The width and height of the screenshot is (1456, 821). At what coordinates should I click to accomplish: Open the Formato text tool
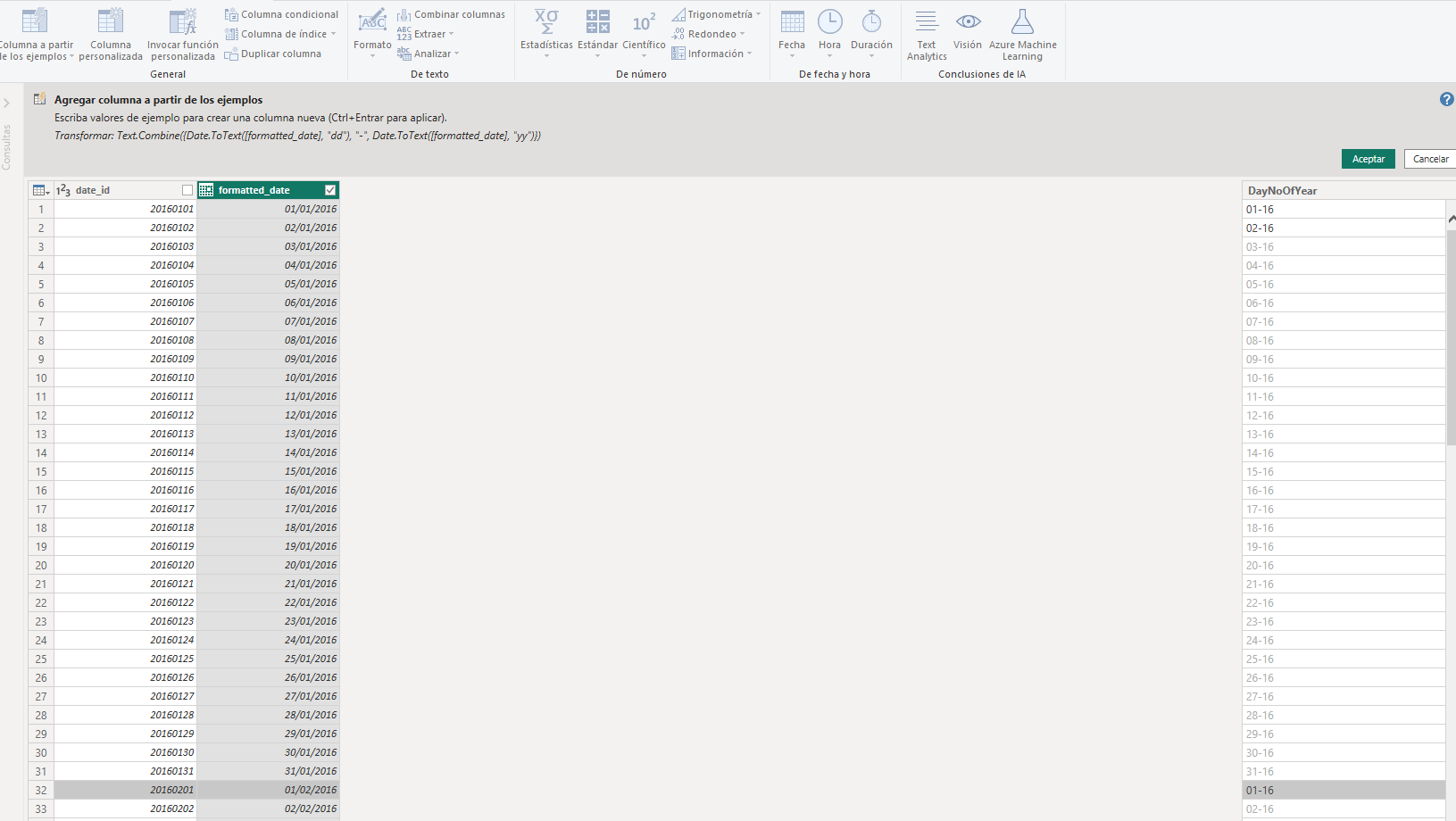pyautogui.click(x=372, y=33)
